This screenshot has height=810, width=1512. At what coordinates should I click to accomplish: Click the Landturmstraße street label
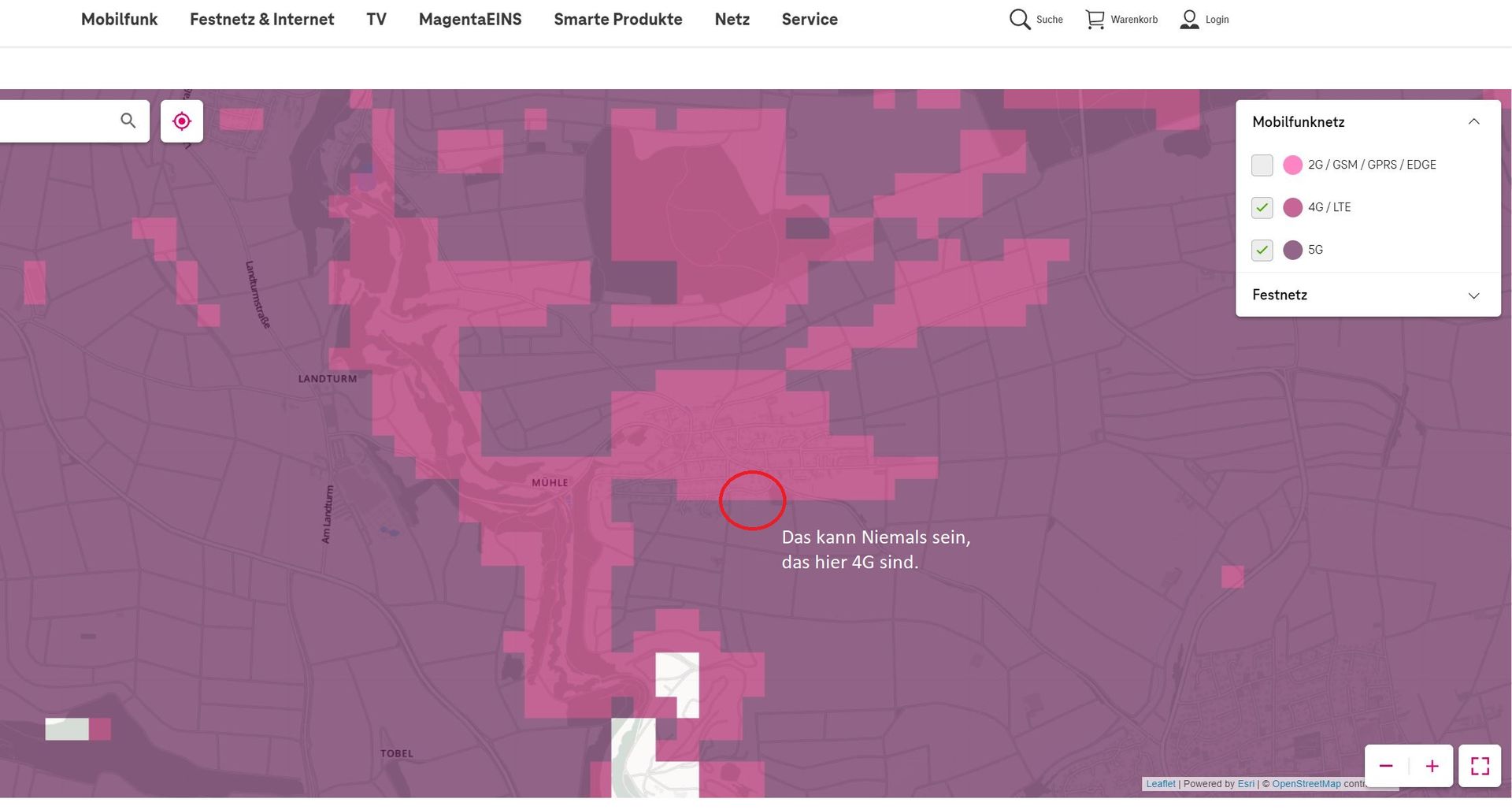(x=258, y=295)
